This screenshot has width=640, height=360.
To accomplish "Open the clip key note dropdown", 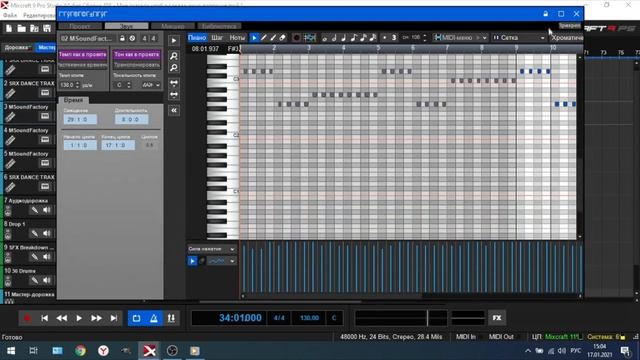I will point(150,85).
